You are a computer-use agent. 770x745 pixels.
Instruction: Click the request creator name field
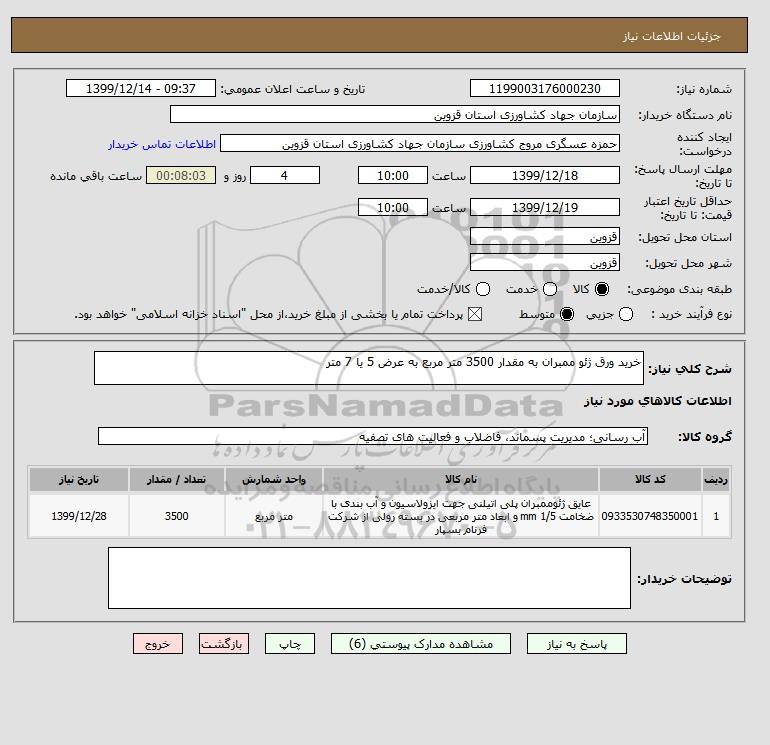click(x=420, y=144)
